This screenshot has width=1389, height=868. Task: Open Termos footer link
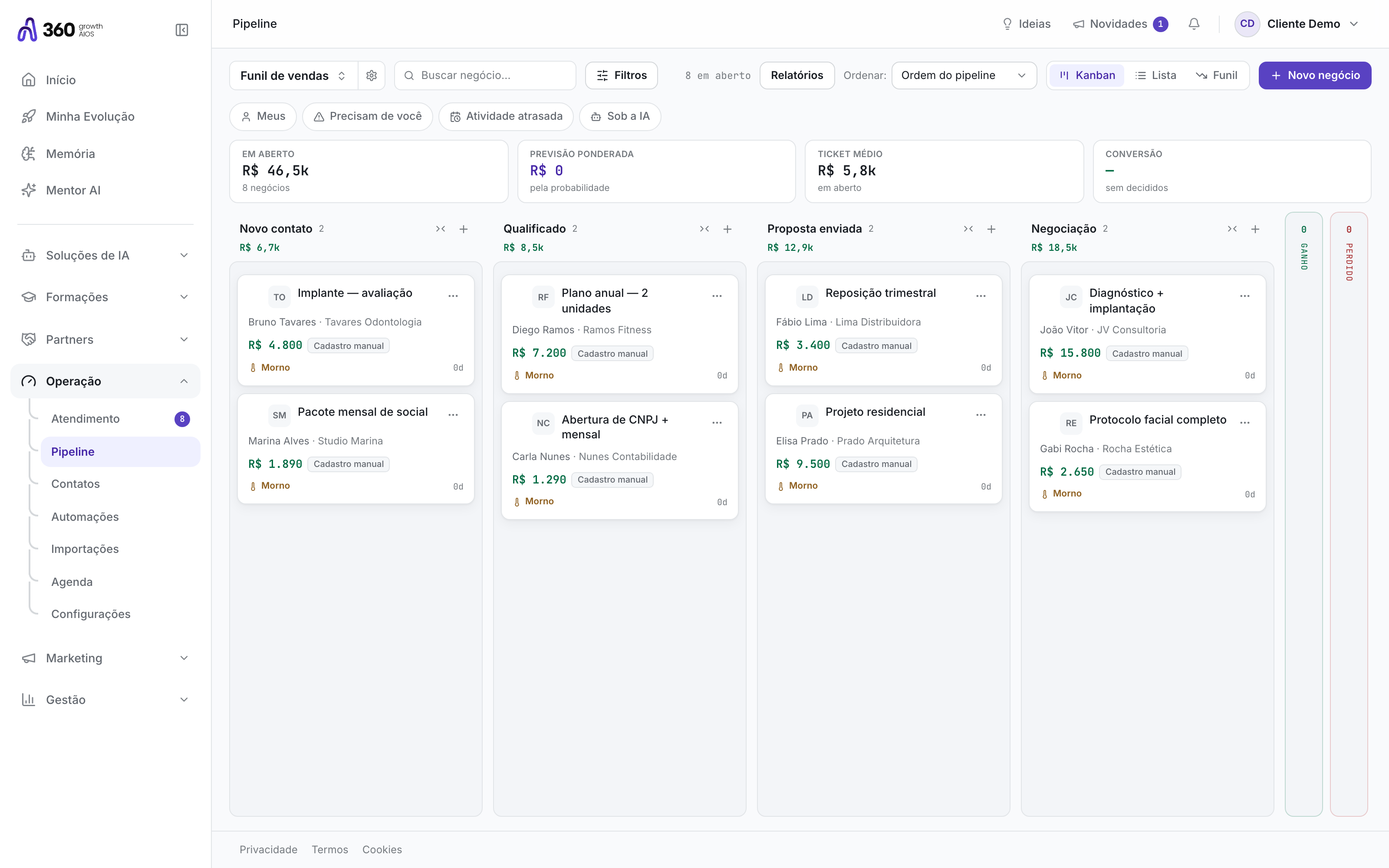click(x=329, y=850)
